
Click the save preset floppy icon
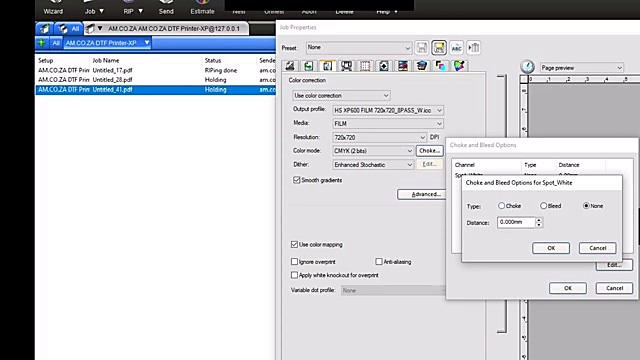(x=421, y=48)
